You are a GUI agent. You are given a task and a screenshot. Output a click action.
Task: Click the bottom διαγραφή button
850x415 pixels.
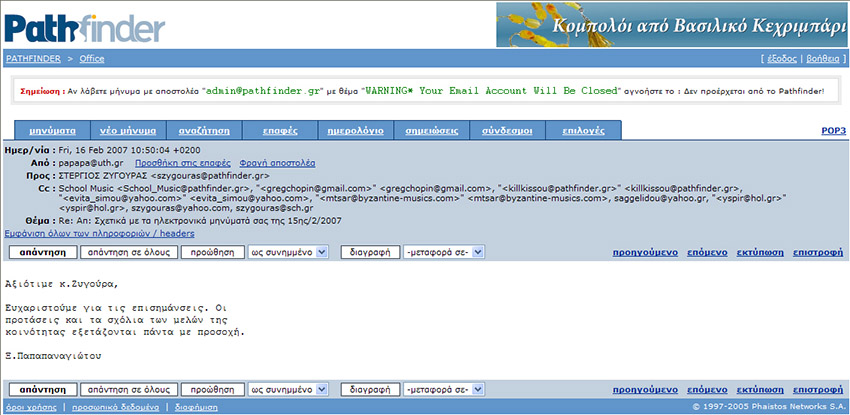point(369,389)
